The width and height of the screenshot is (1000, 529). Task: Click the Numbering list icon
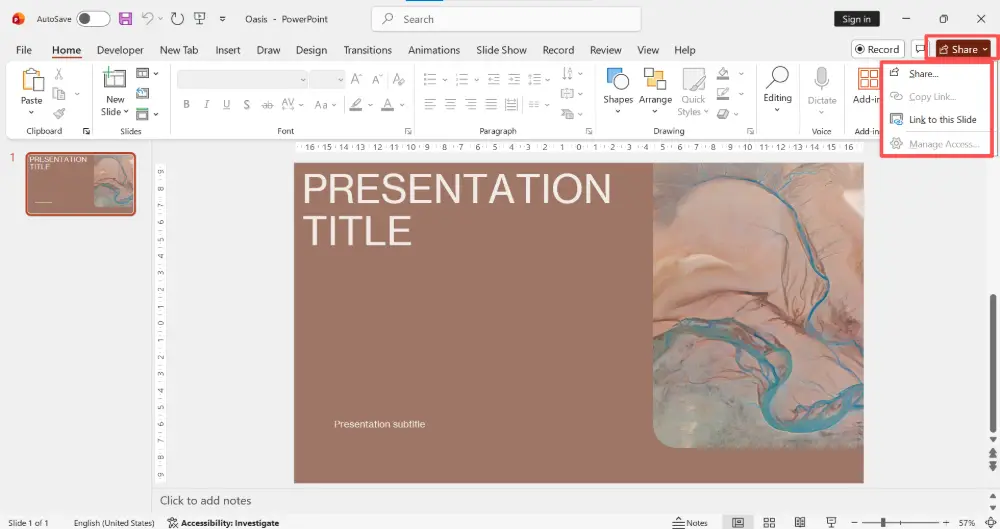point(462,79)
